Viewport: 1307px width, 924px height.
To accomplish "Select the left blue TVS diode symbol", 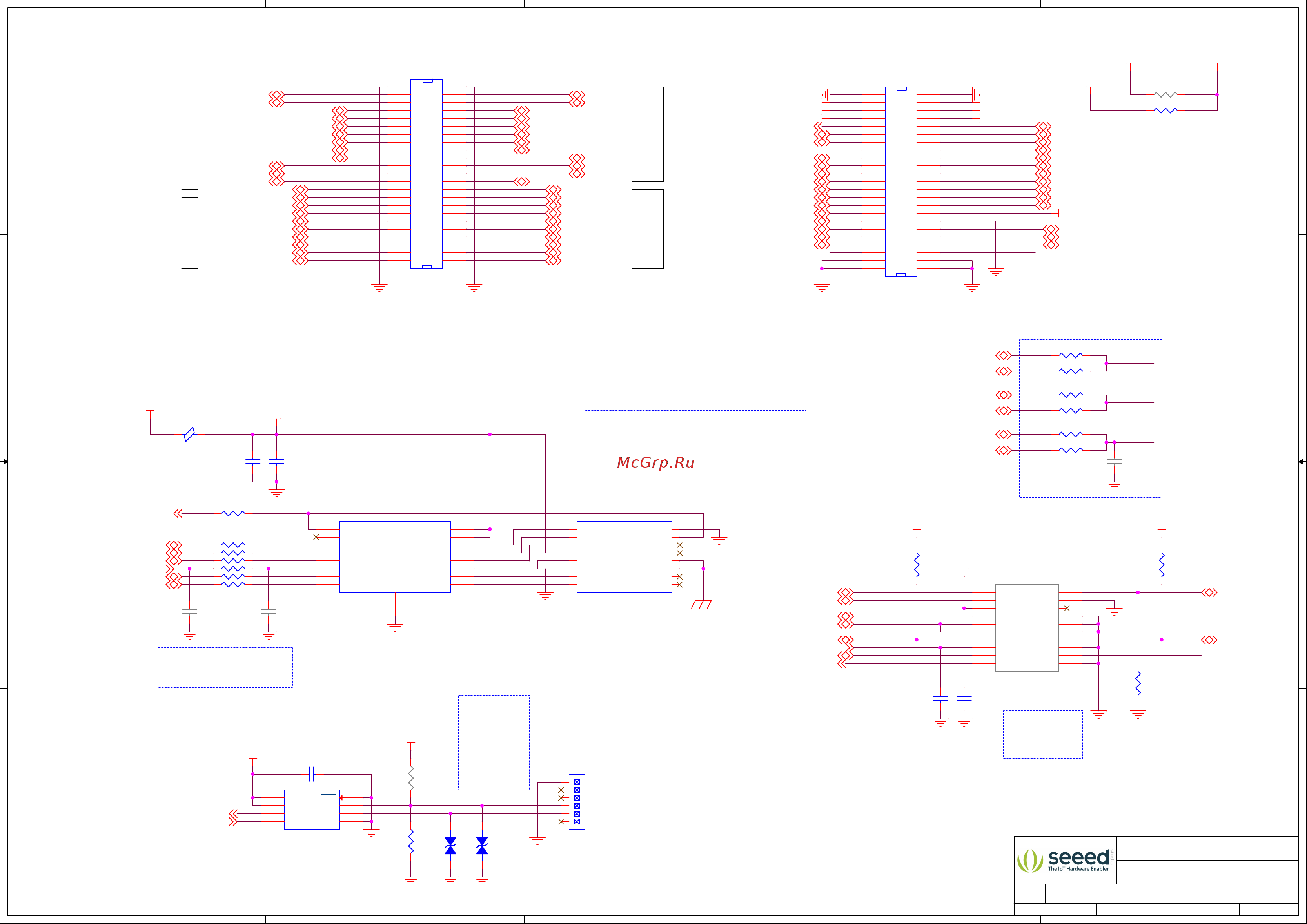I will tap(450, 846).
